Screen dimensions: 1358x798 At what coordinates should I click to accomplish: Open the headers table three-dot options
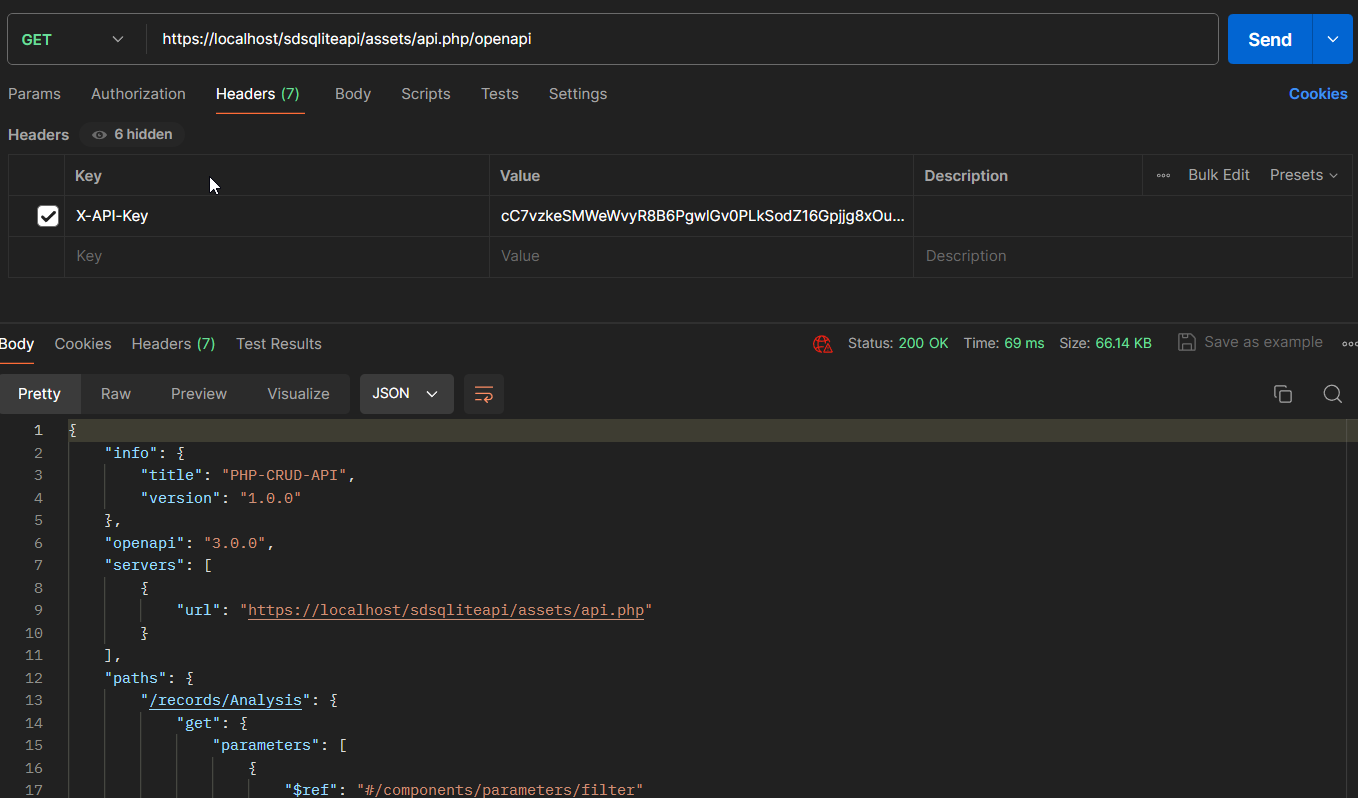click(x=1163, y=175)
